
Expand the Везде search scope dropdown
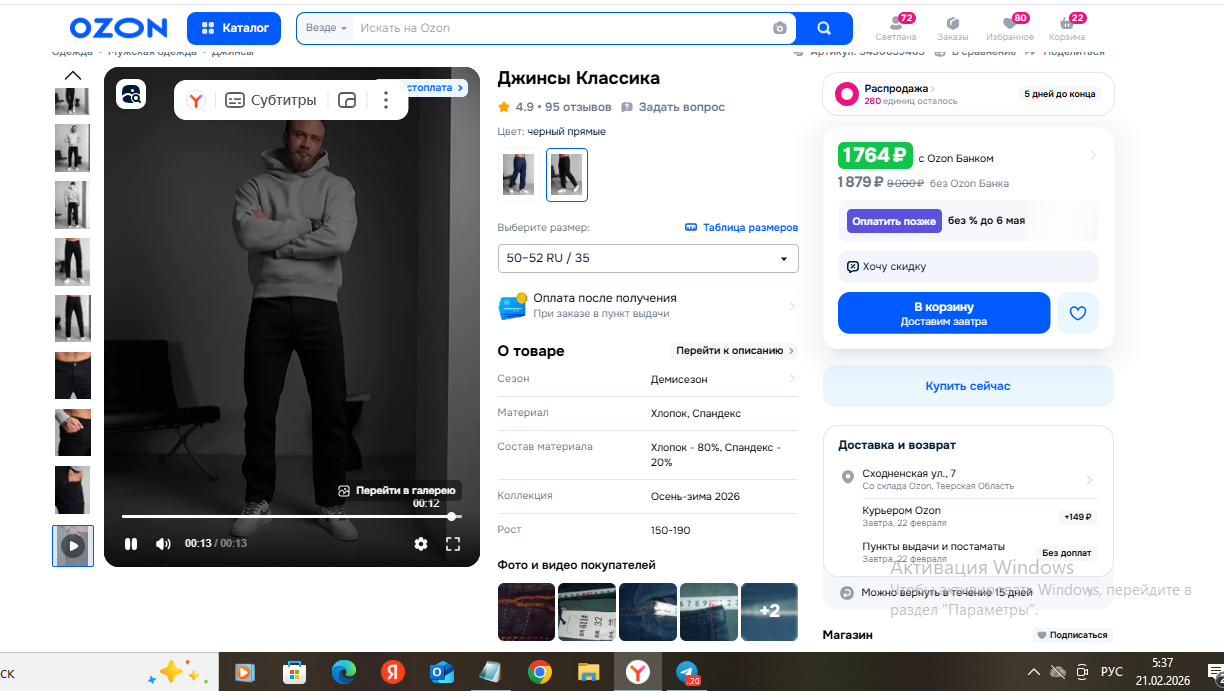(x=327, y=28)
